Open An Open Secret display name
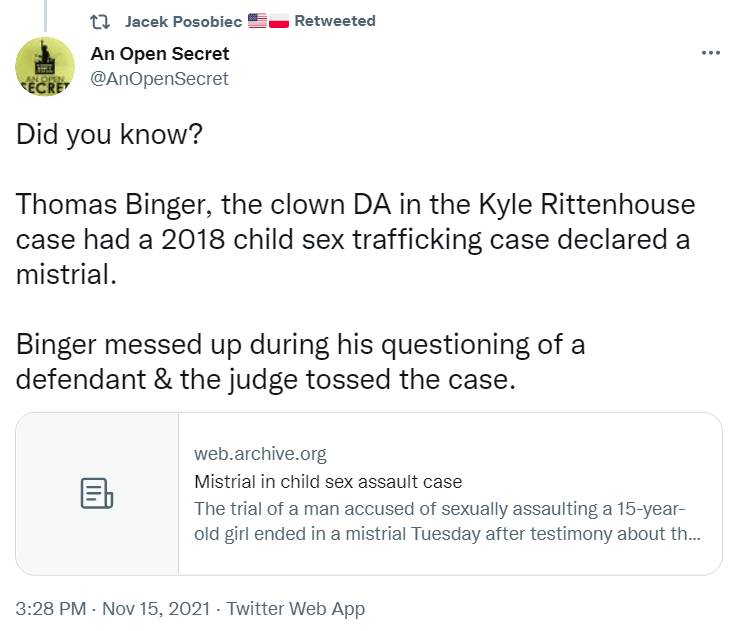Screen dimensions: 742x631 pyautogui.click(x=160, y=54)
